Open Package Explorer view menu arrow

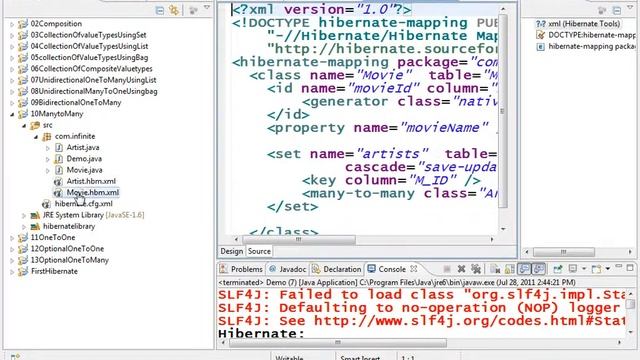(207, 7)
